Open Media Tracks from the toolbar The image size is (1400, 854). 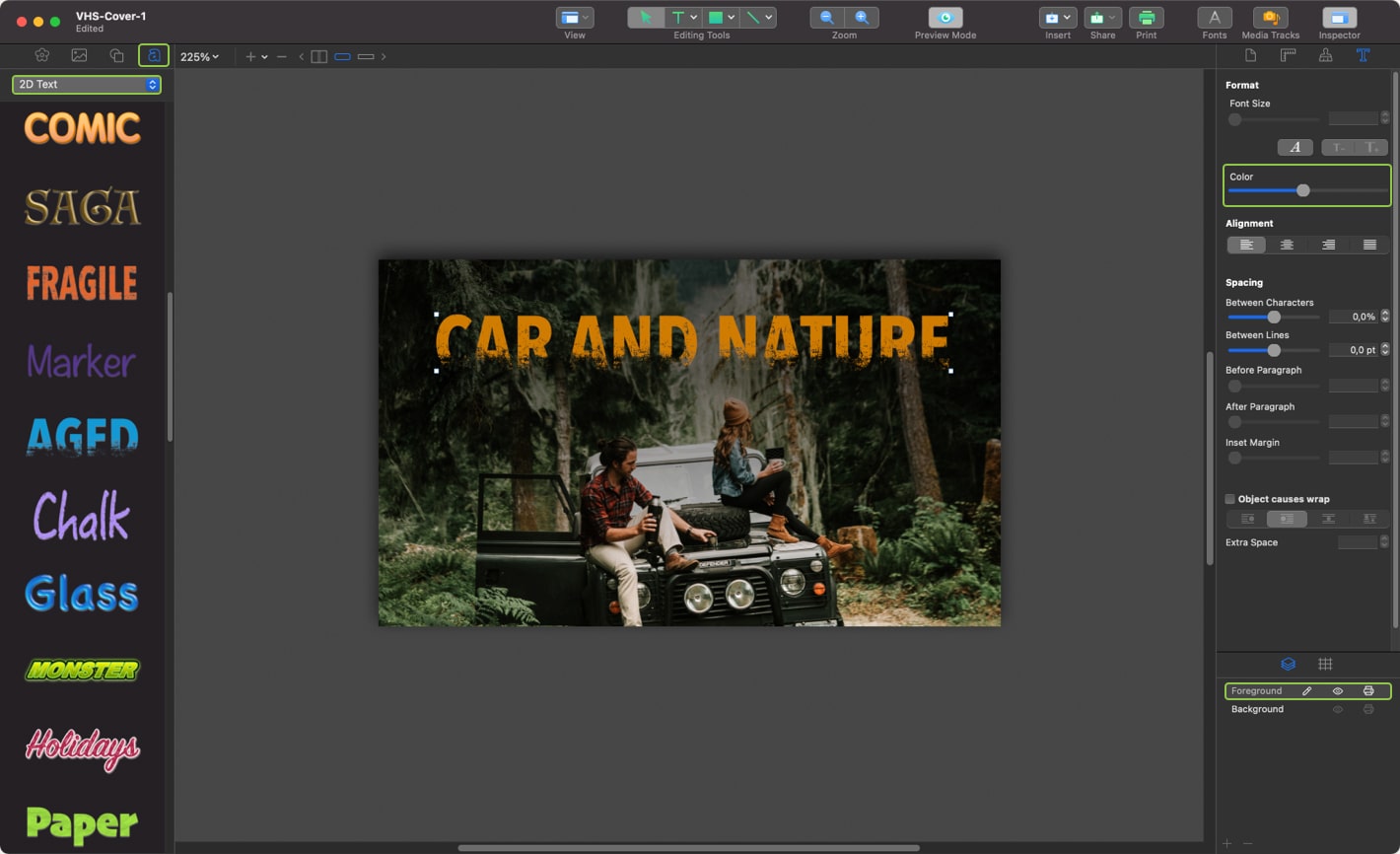coord(1270,20)
